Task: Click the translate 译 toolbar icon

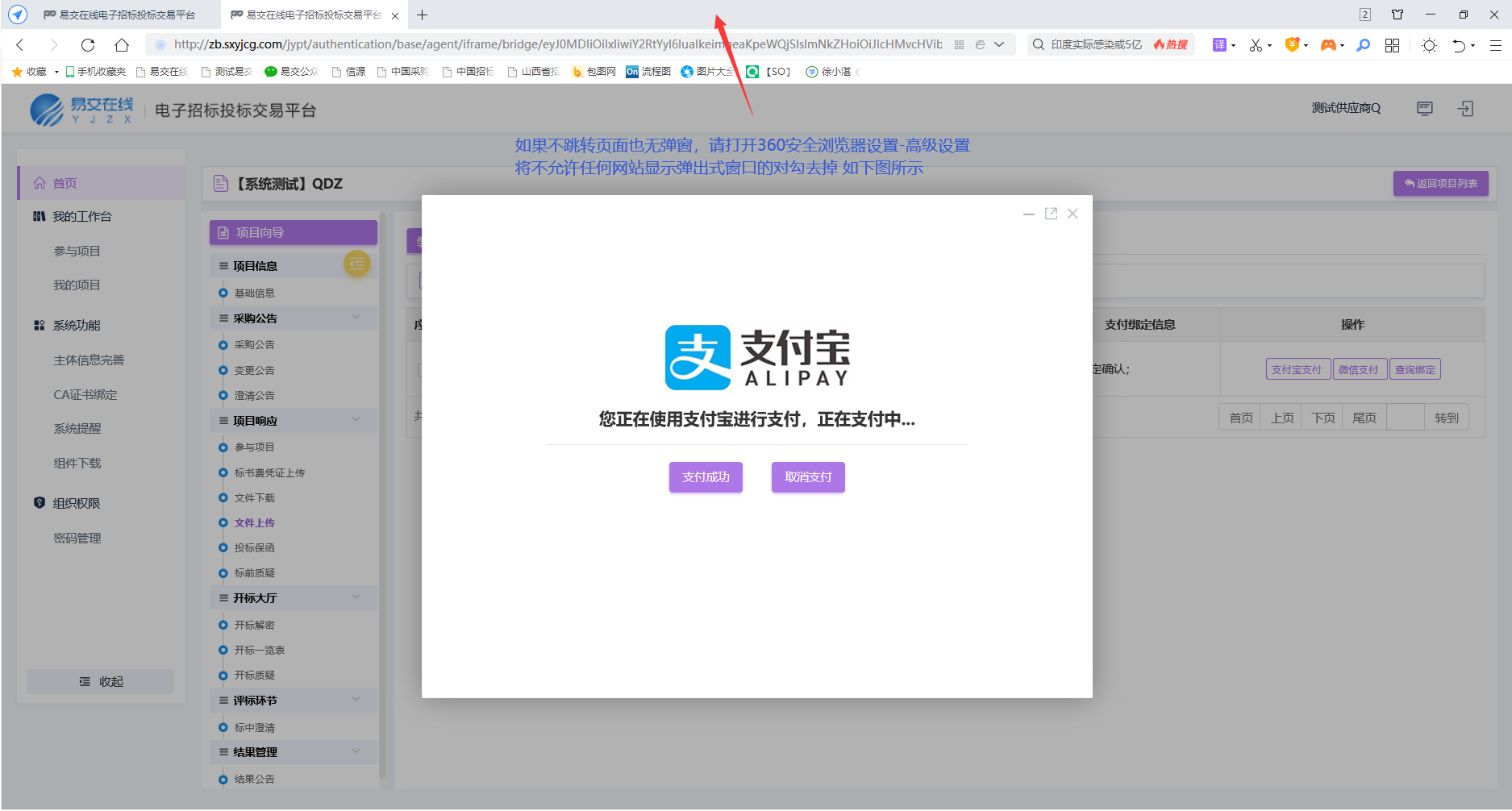Action: [1219, 45]
